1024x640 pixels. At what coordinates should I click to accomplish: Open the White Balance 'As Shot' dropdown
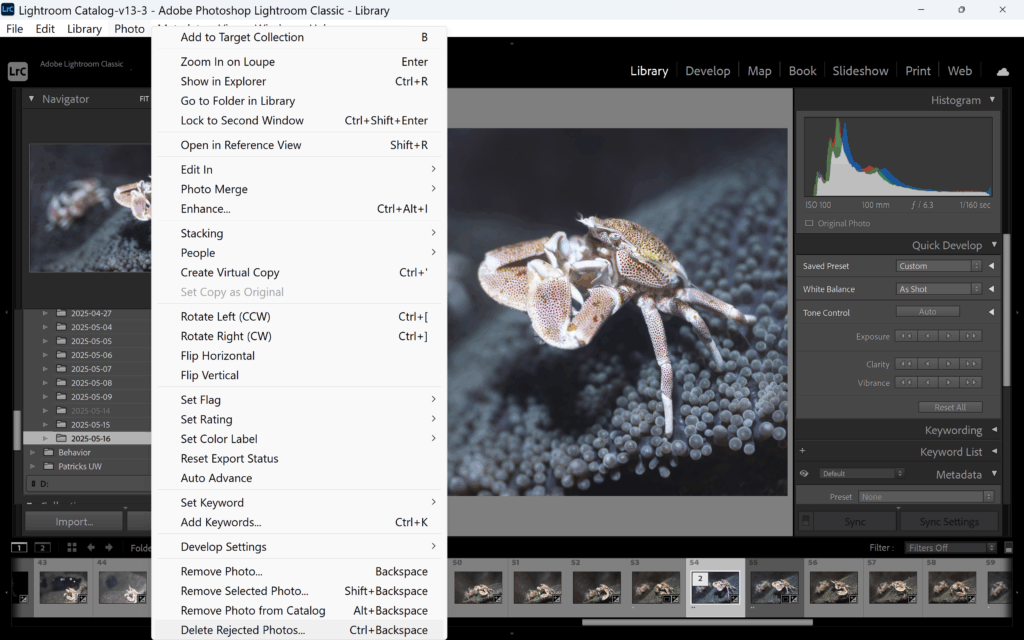click(x=938, y=289)
